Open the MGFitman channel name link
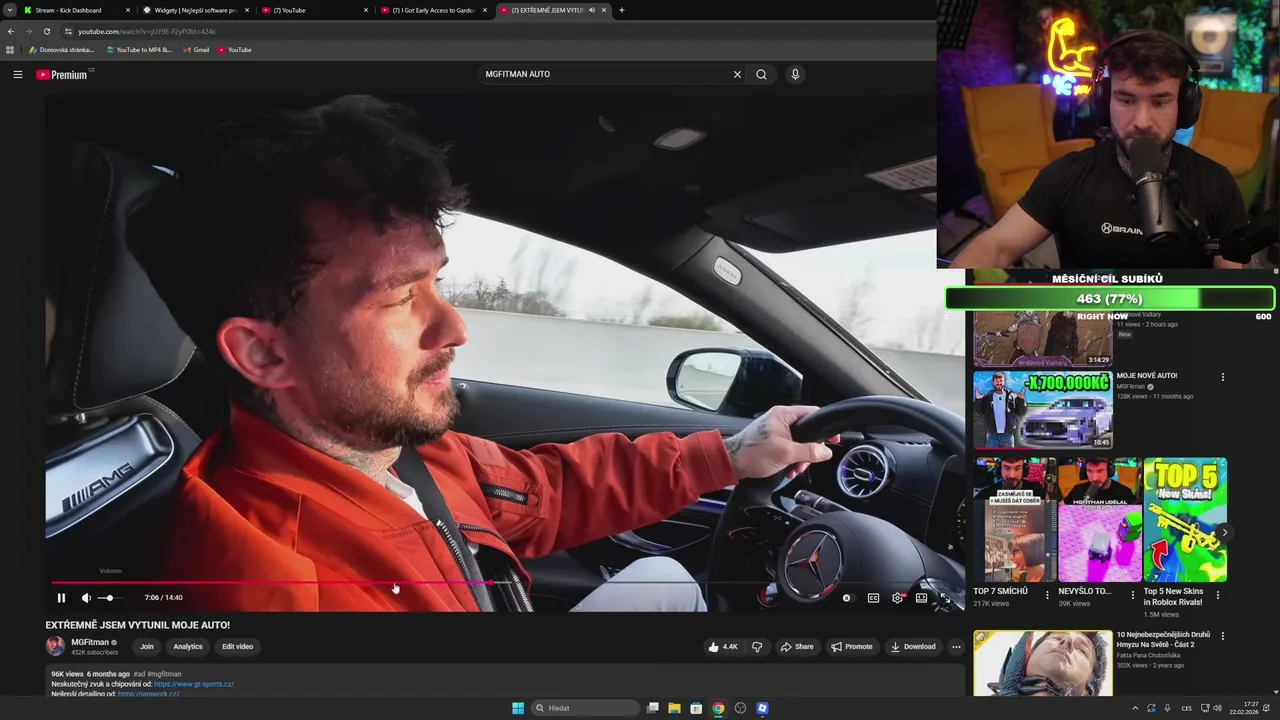The image size is (1280, 720). pos(90,642)
